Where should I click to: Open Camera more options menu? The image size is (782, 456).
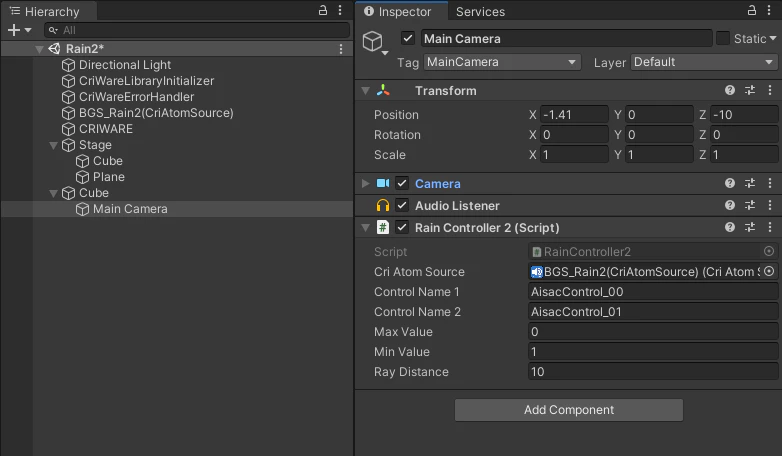tap(770, 183)
